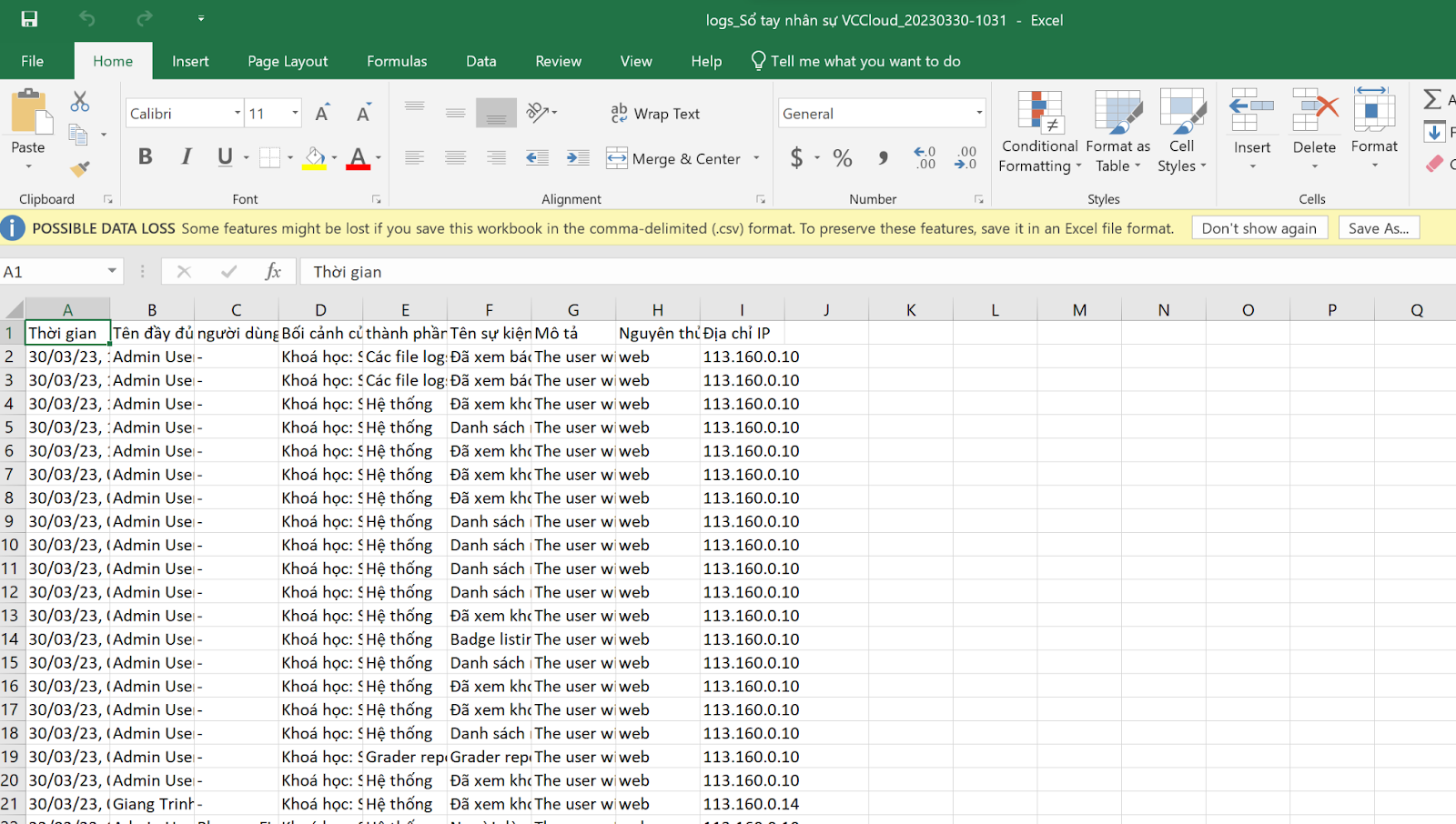Screen dimensions: 1456x824
Task: Open Conditional Formatting menu
Action: coord(1039,132)
